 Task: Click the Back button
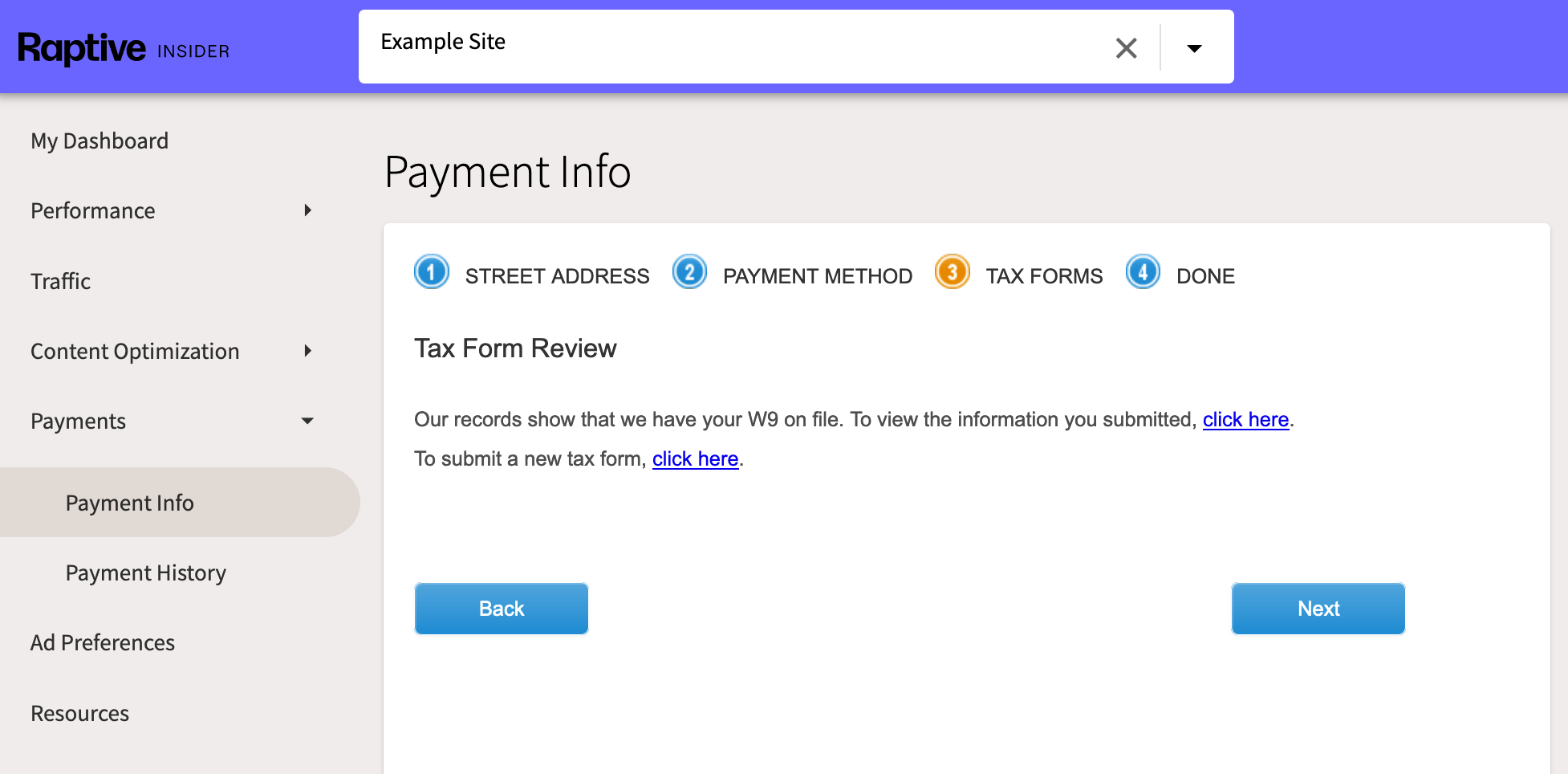(x=501, y=609)
